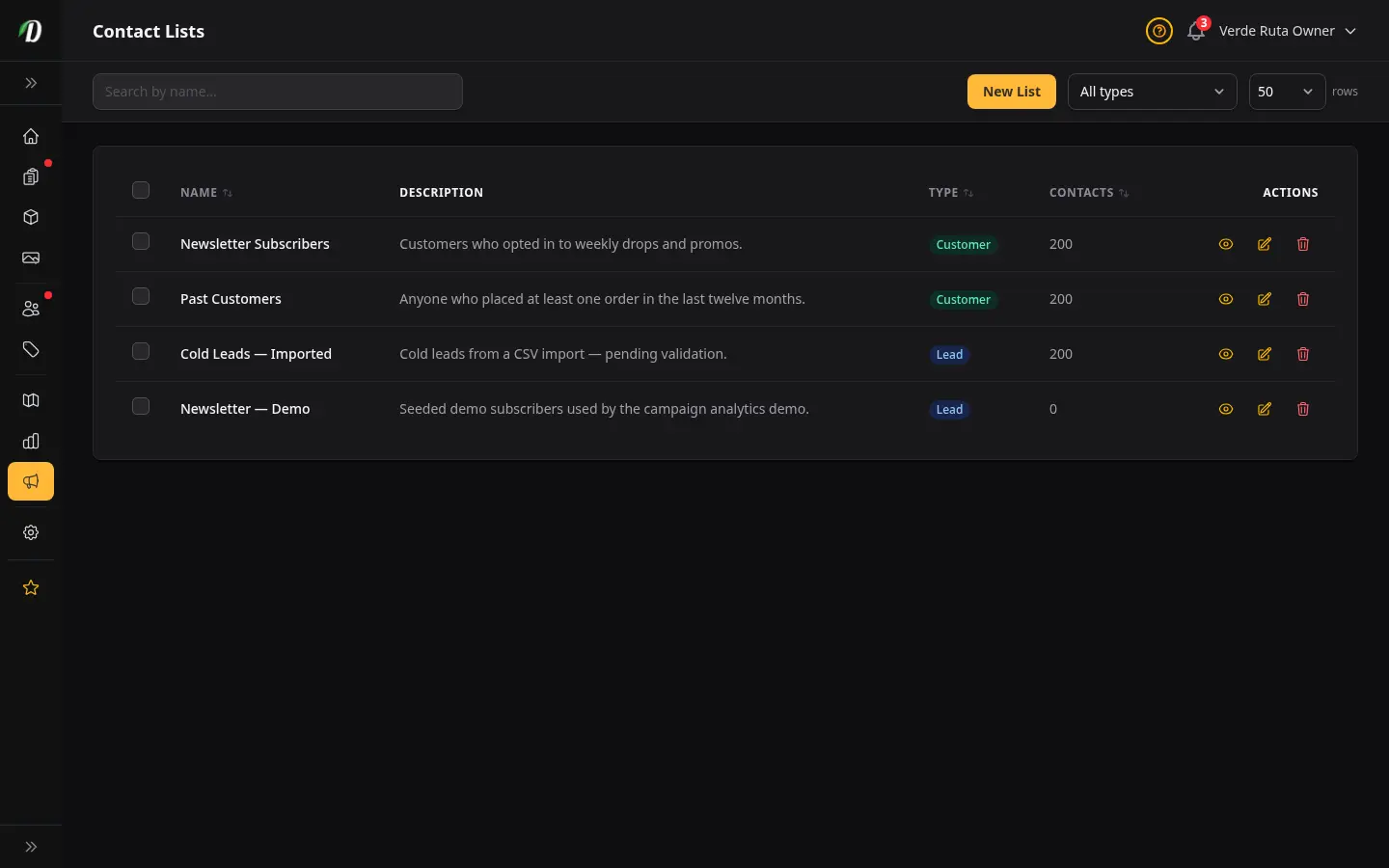
Task: Check the Cold Leads — Imported row checkbox
Action: (x=141, y=351)
